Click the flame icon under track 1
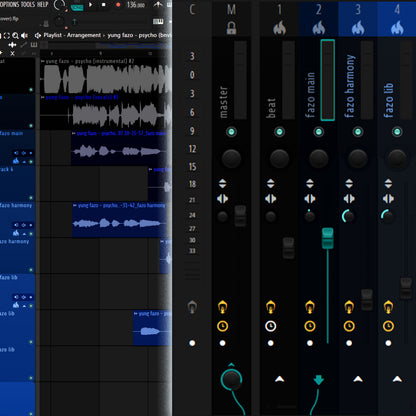 pyautogui.click(x=279, y=28)
